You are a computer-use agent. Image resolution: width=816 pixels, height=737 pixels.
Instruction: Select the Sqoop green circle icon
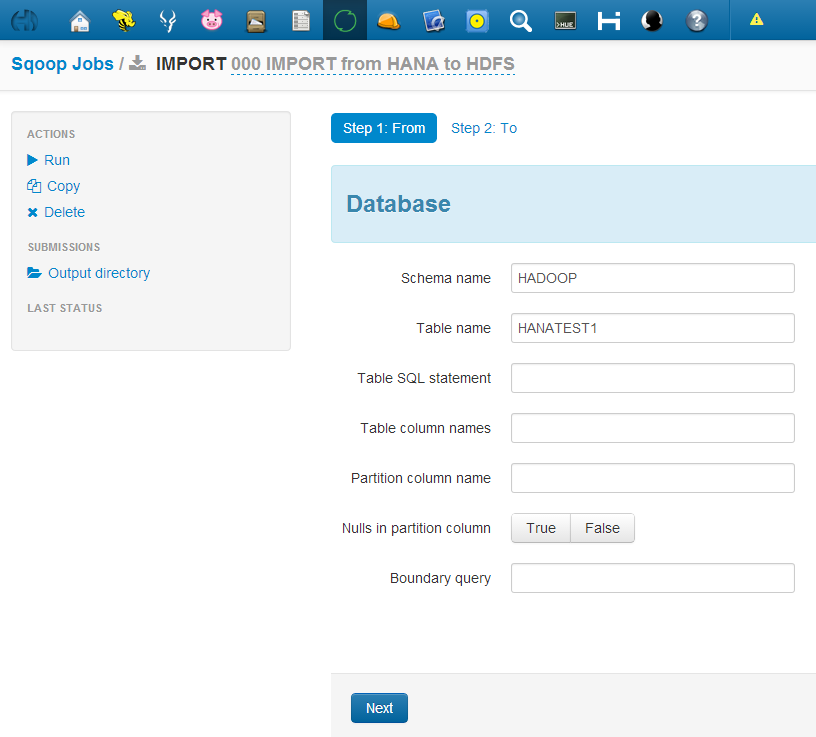click(x=345, y=21)
